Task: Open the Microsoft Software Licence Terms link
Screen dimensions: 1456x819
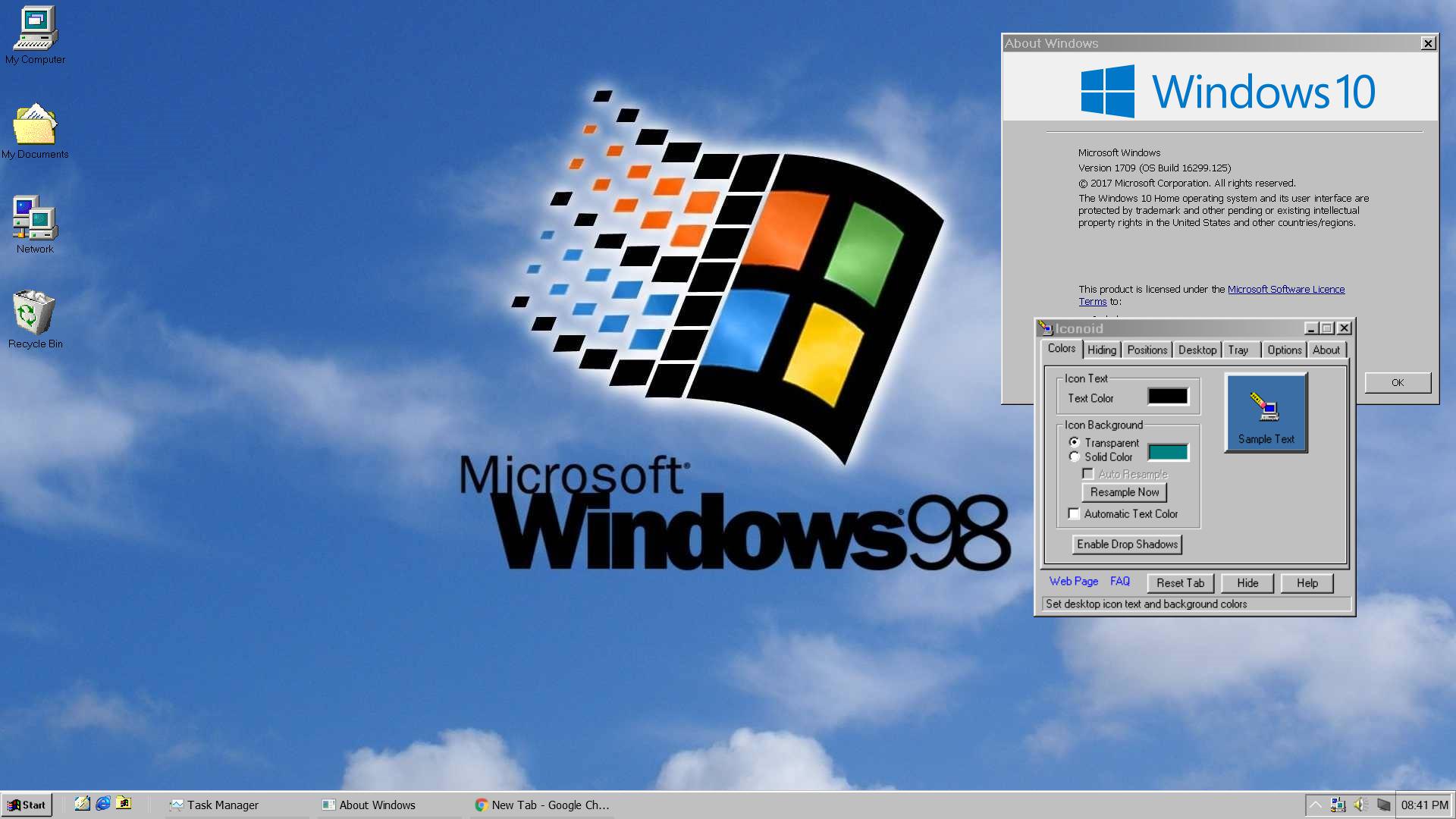Action: (1285, 289)
